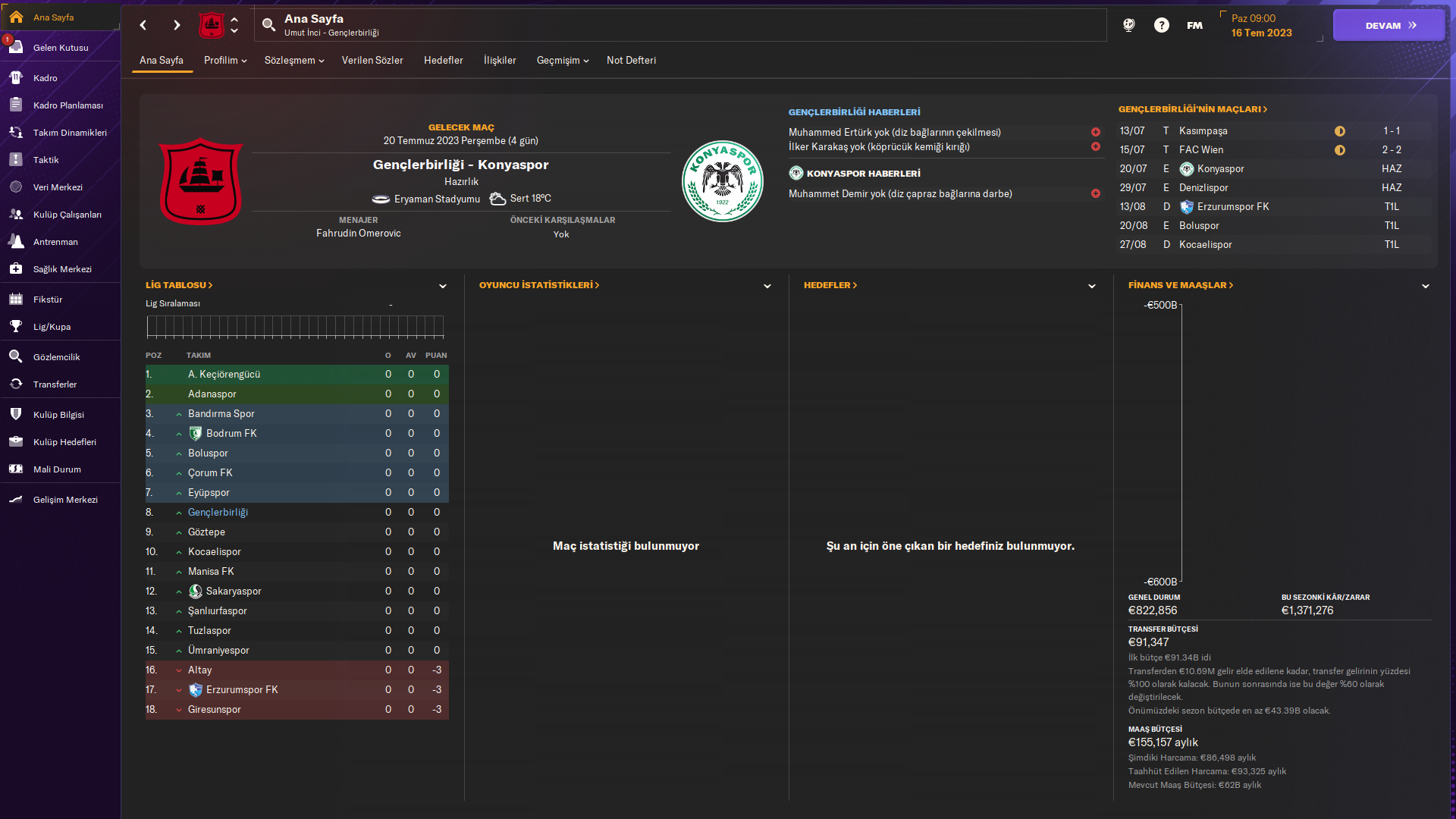Open Kulüp Bilgisi shield icon
Viewport: 1456px width, 819px height.
click(x=16, y=414)
